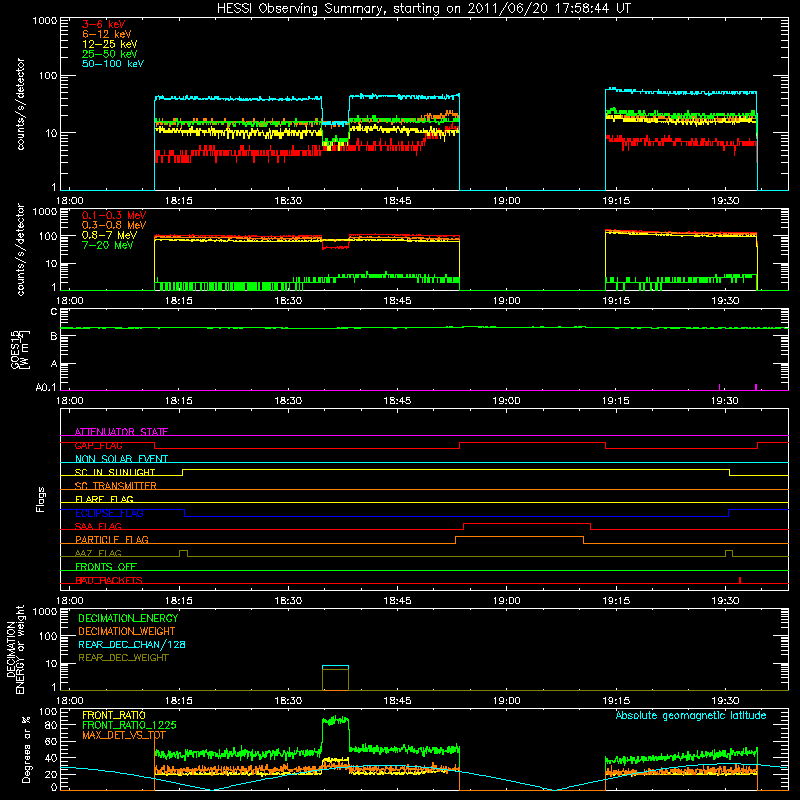The width and height of the screenshot is (800, 800).
Task: Click the BAD_PACKETS flag label
Action: pos(109,580)
